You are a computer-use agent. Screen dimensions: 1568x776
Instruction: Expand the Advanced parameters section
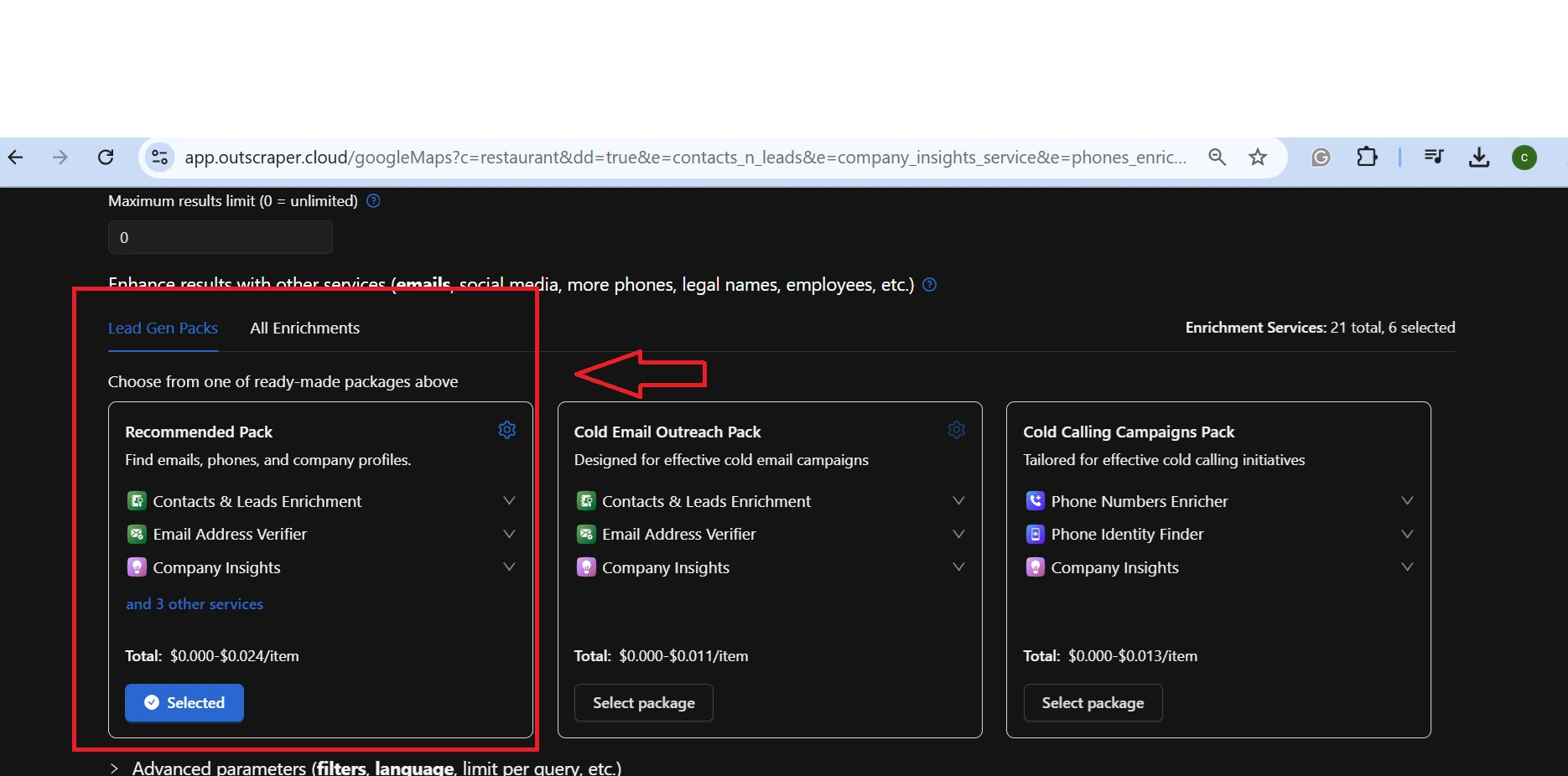click(114, 768)
